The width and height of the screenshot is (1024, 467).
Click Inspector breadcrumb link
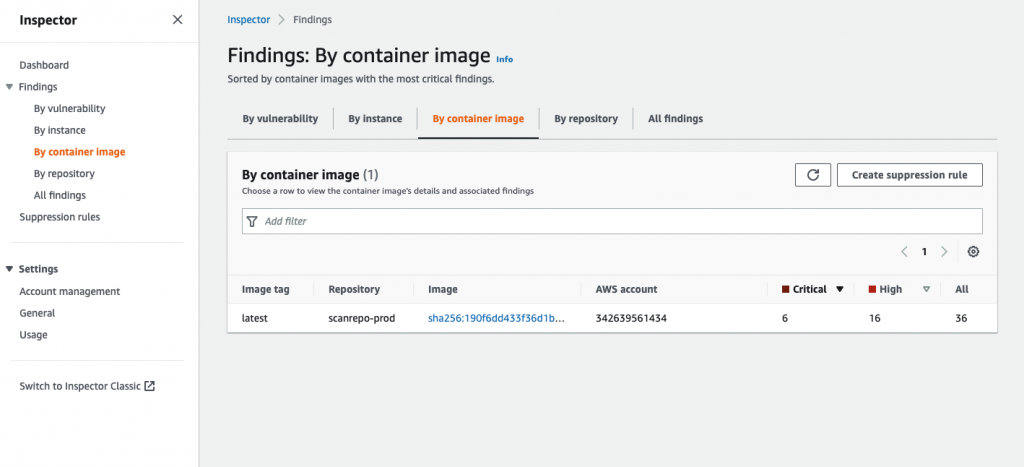point(249,19)
